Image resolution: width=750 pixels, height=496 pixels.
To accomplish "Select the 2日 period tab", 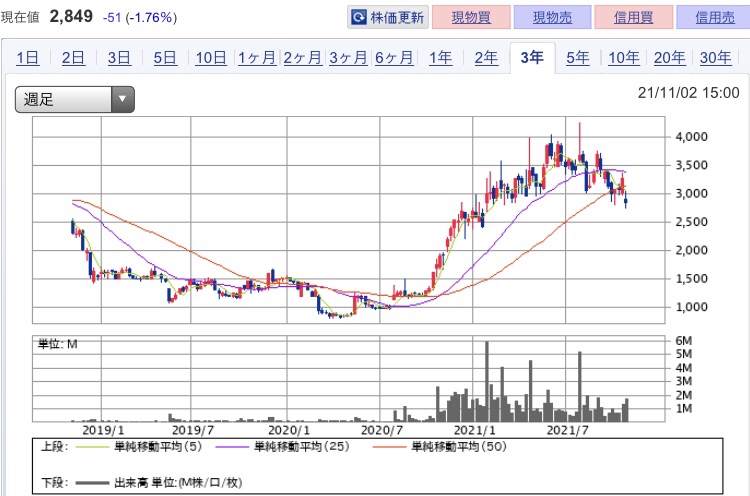I will [73, 58].
